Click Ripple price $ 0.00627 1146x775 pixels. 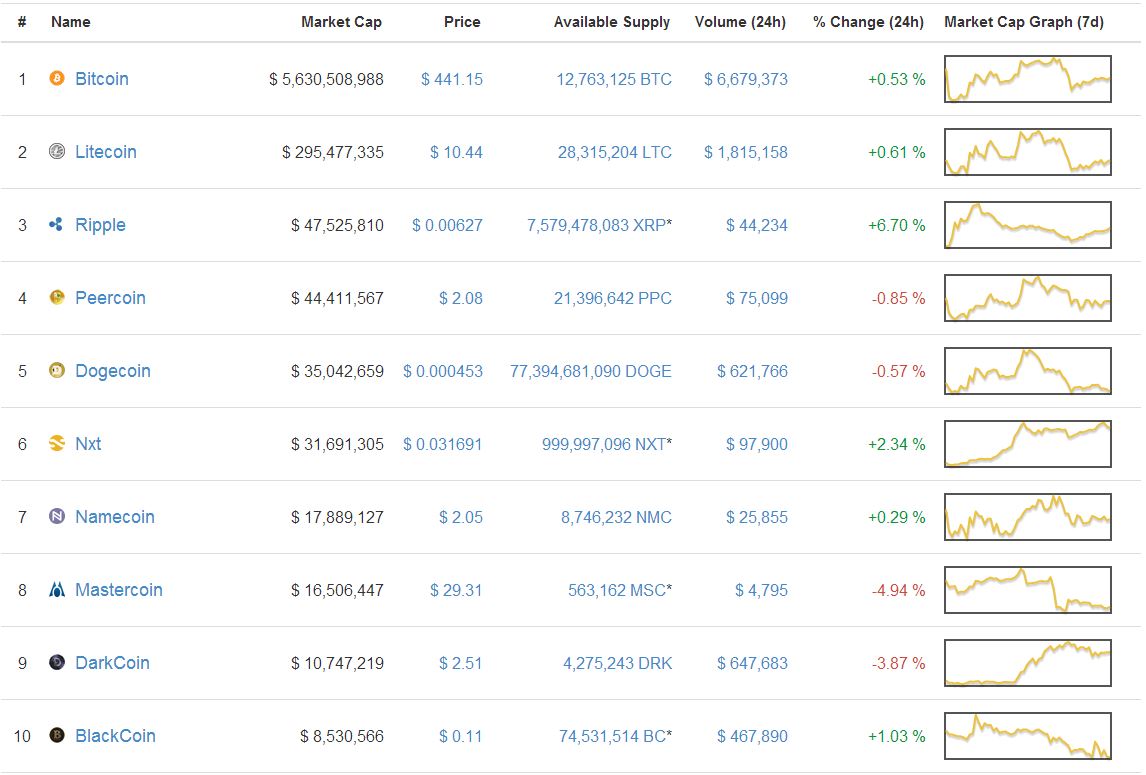click(x=447, y=225)
